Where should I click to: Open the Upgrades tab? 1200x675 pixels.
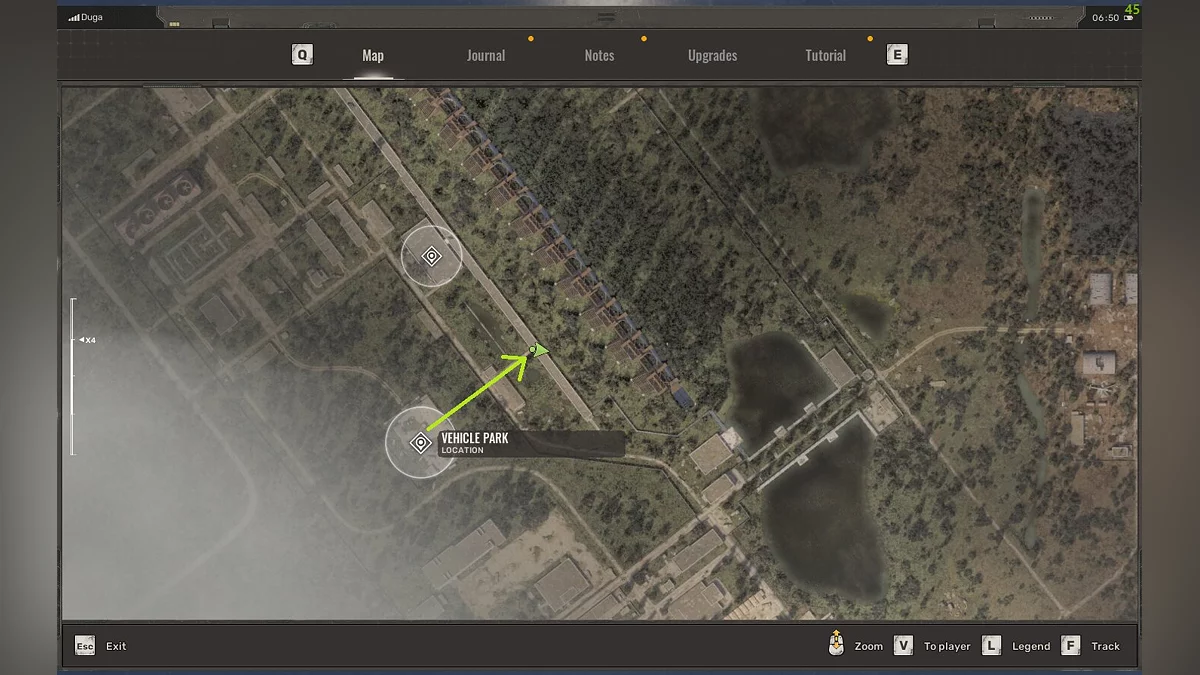pyautogui.click(x=713, y=56)
